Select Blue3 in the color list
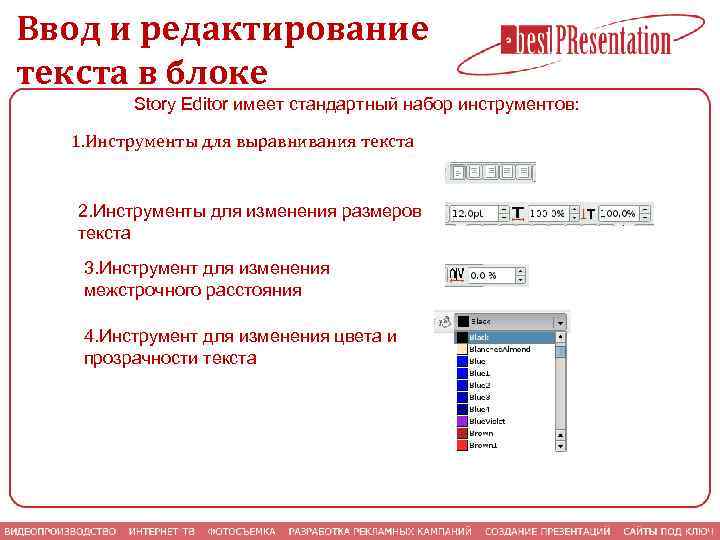This screenshot has height=540, width=720. pos(505,397)
